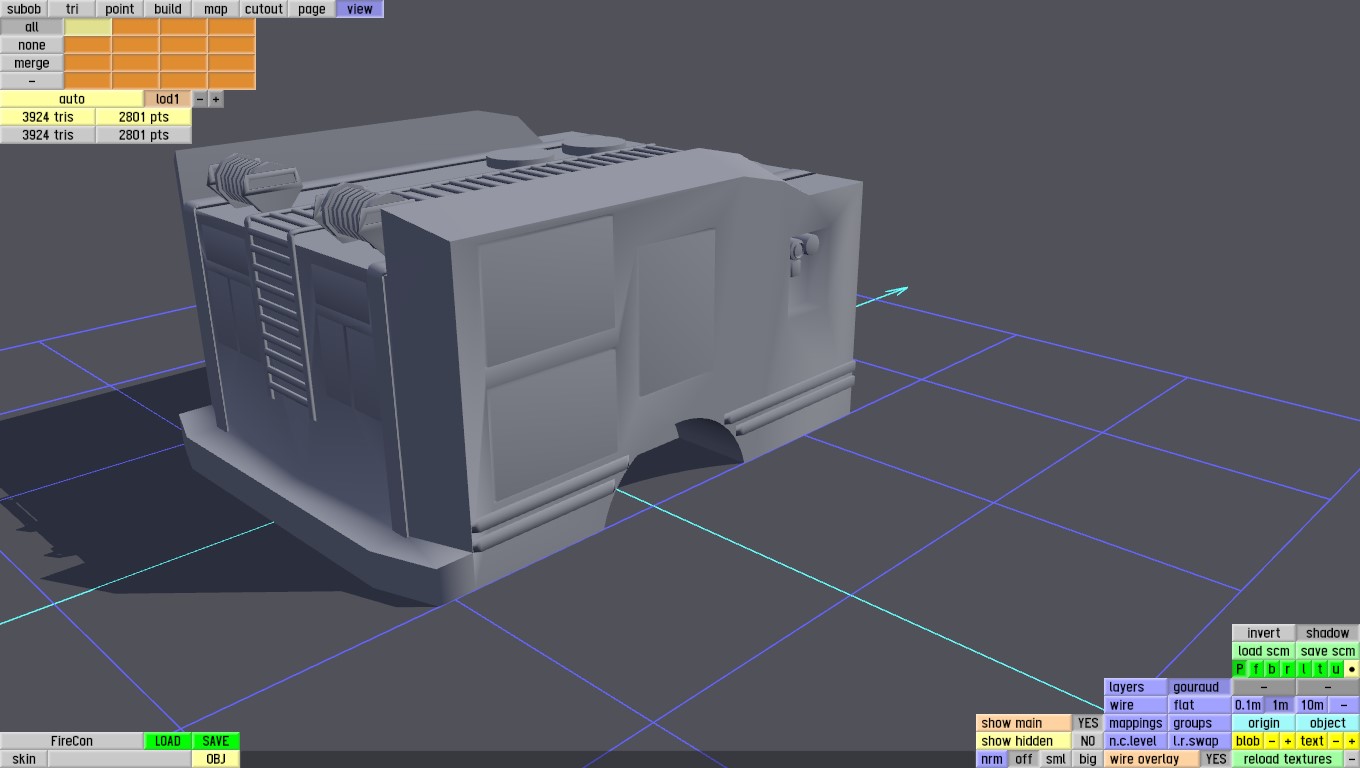The image size is (1360, 768).
Task: Click the 'merge' layers button
Action: tap(32, 63)
